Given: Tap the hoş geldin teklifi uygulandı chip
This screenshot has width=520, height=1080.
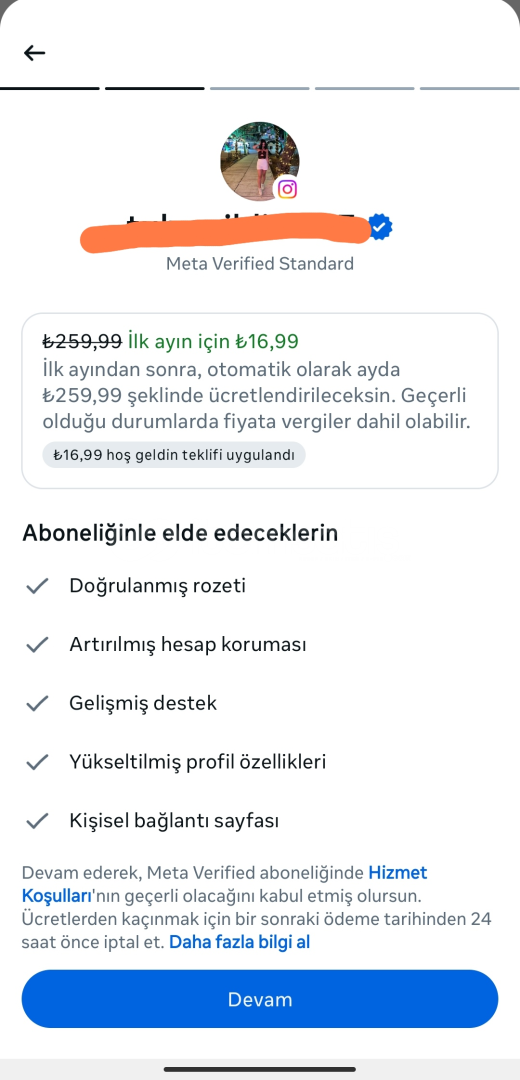Looking at the screenshot, I should (x=174, y=455).
